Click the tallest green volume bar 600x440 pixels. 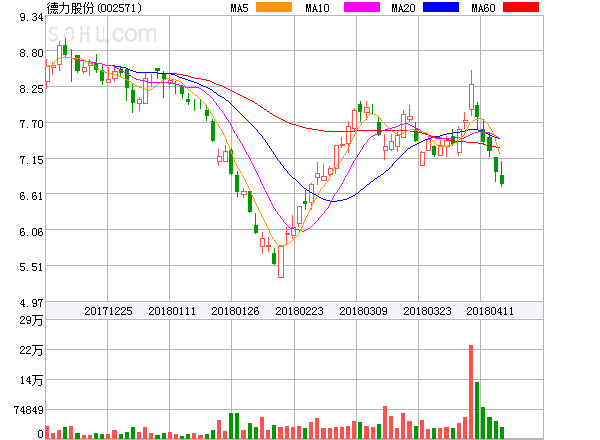pos(477,410)
